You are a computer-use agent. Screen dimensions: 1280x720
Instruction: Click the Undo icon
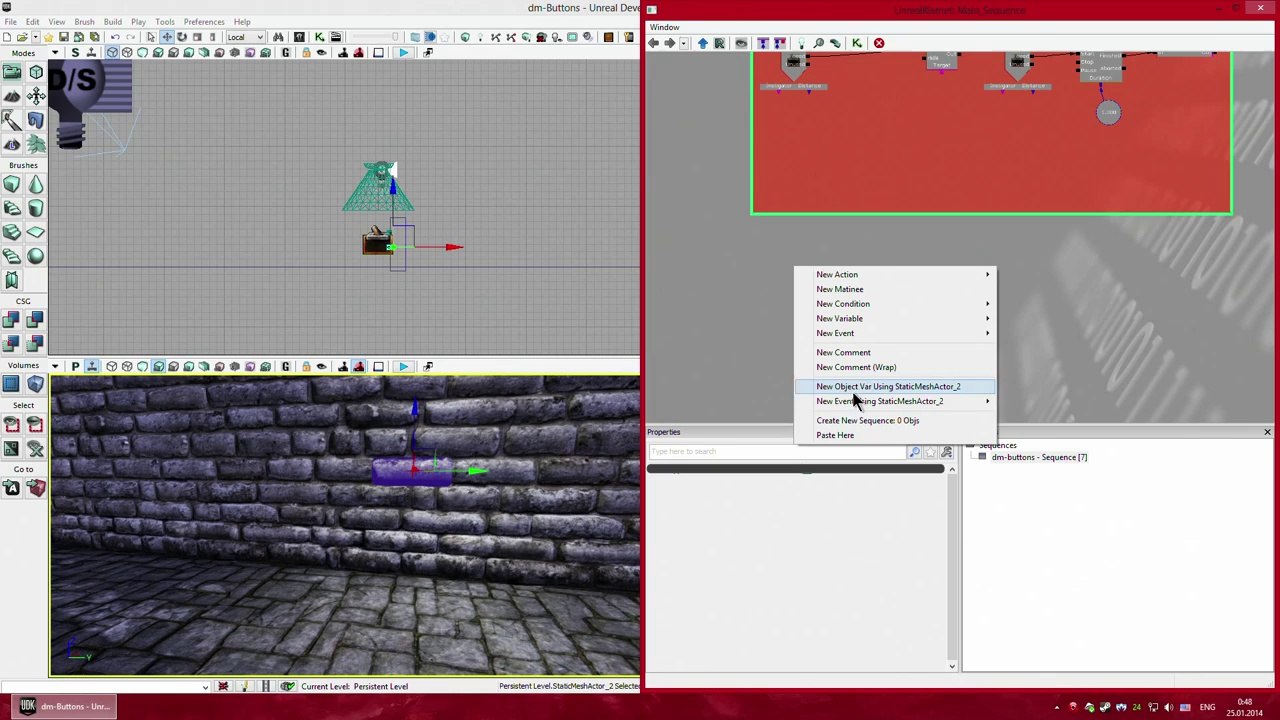(115, 37)
